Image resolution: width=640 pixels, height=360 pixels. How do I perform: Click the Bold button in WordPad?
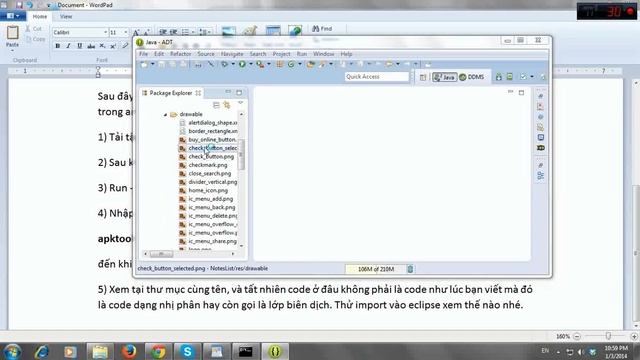[58, 46]
